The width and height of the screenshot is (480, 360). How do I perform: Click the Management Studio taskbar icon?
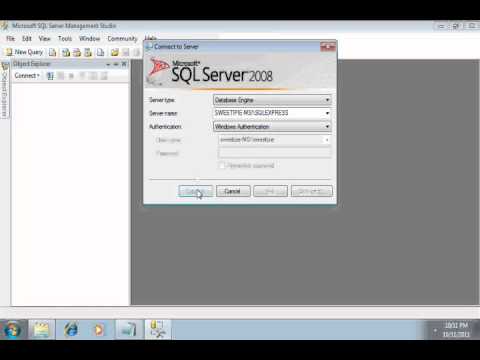tap(157, 329)
